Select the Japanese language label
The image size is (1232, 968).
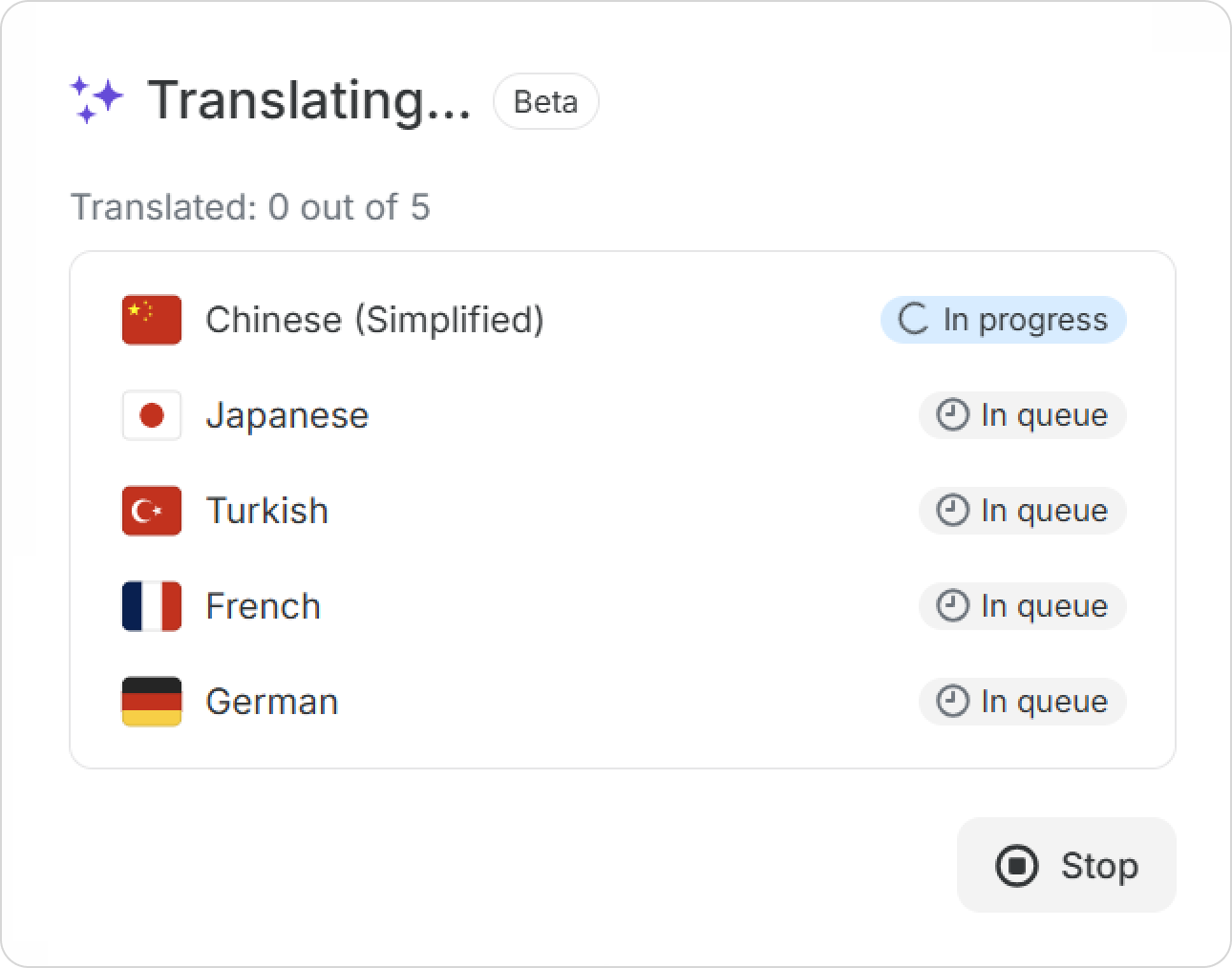tap(287, 415)
